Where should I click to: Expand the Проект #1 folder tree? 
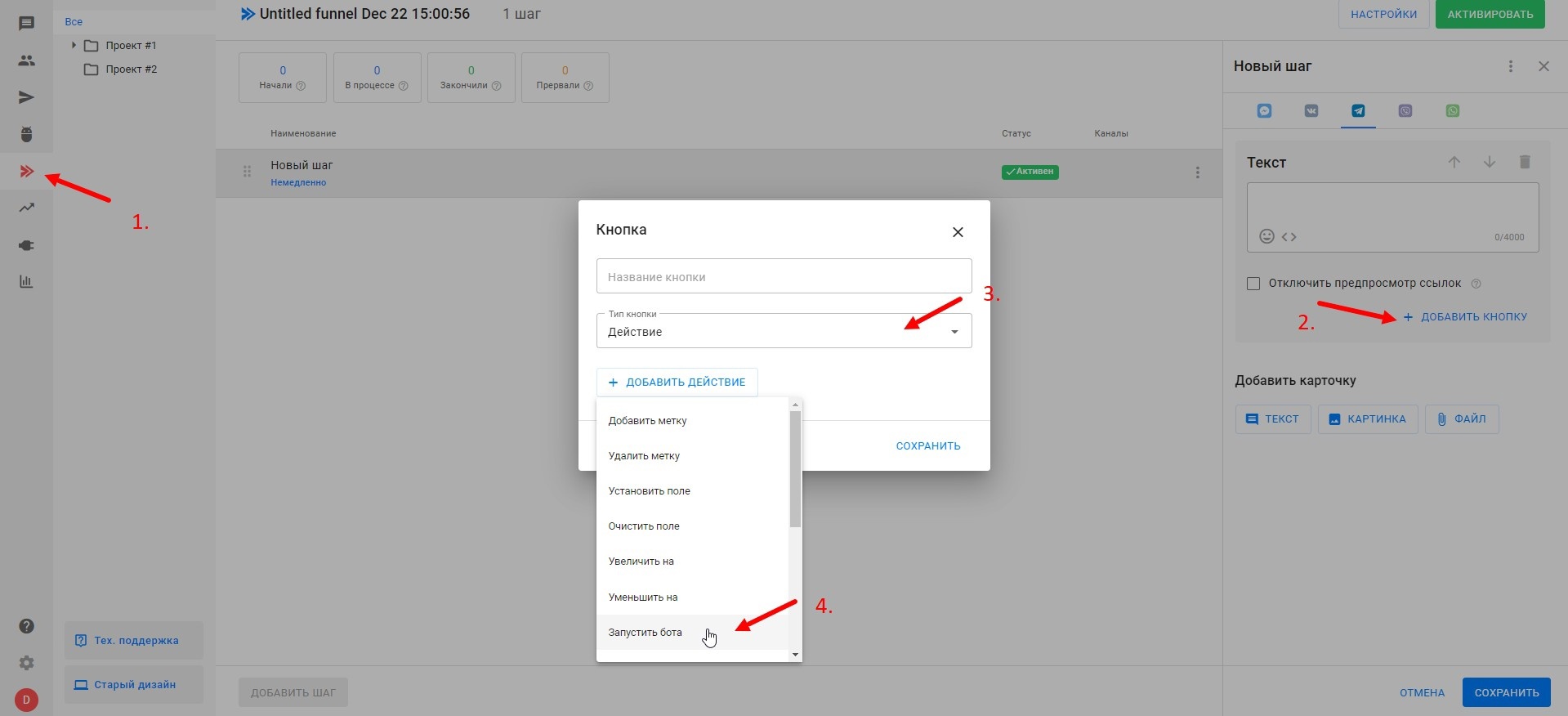pos(74,46)
